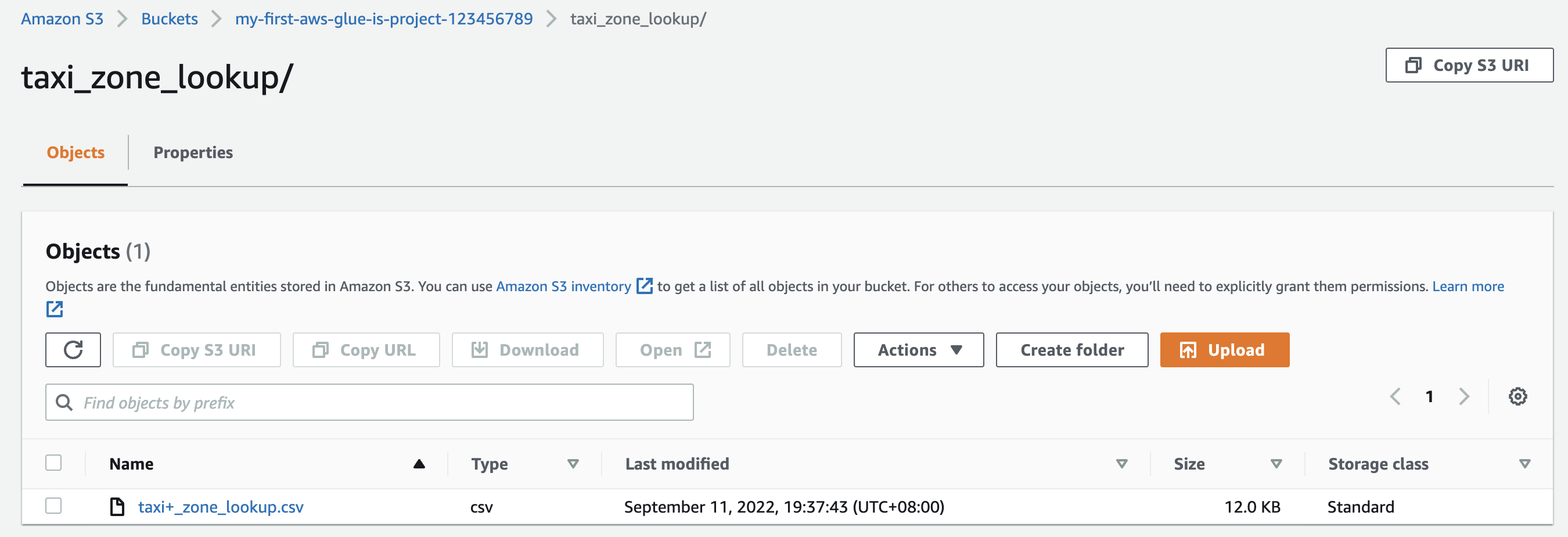The image size is (1568, 537).
Task: Open the Buckets breadcrumb link
Action: pyautogui.click(x=169, y=19)
